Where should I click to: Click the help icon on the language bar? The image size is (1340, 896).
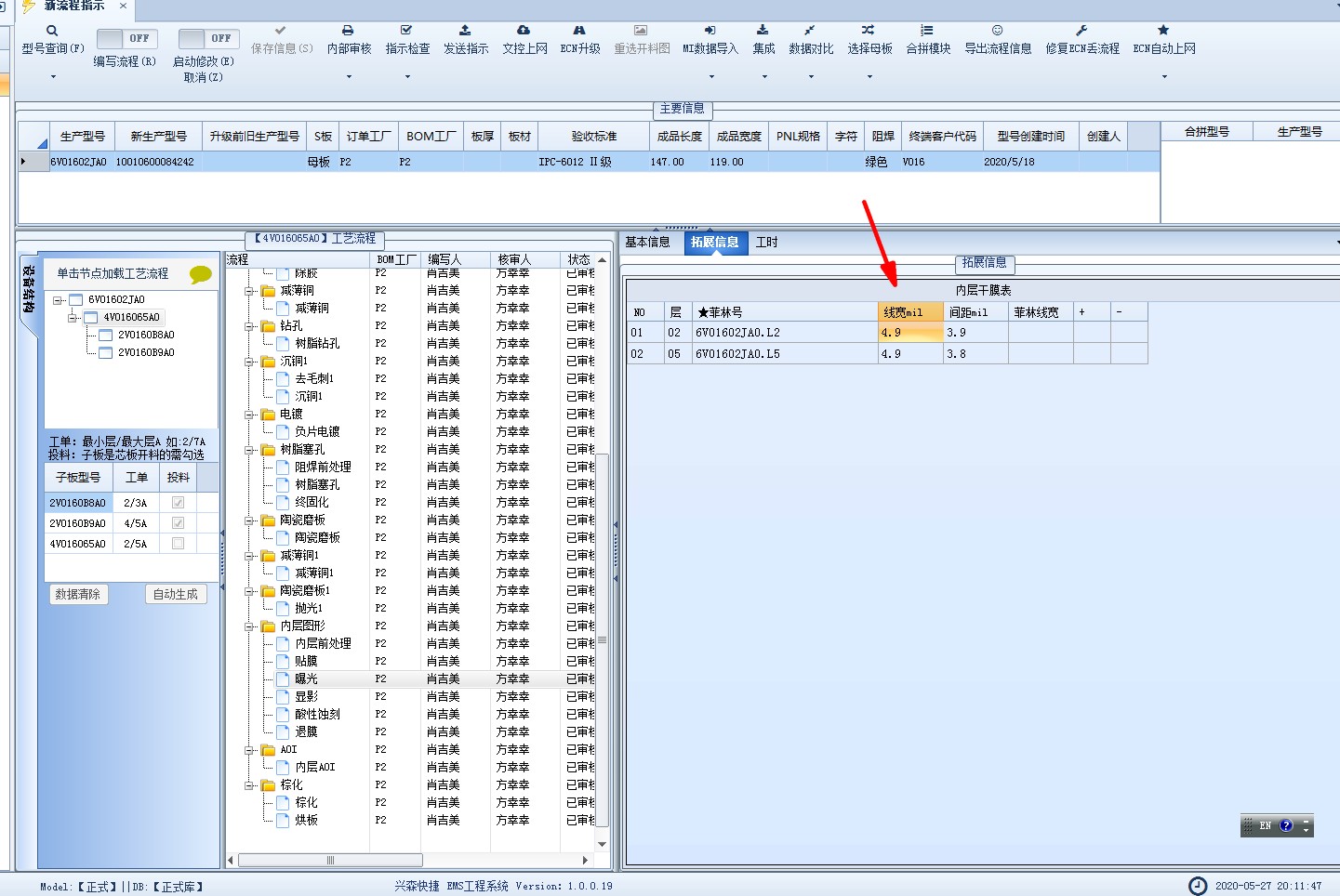tap(1286, 825)
